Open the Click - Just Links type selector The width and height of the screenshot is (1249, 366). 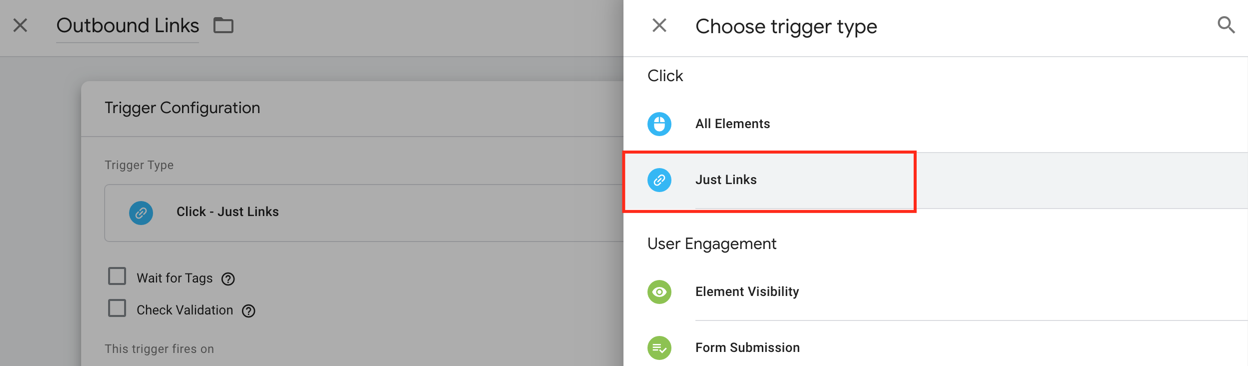click(x=364, y=212)
